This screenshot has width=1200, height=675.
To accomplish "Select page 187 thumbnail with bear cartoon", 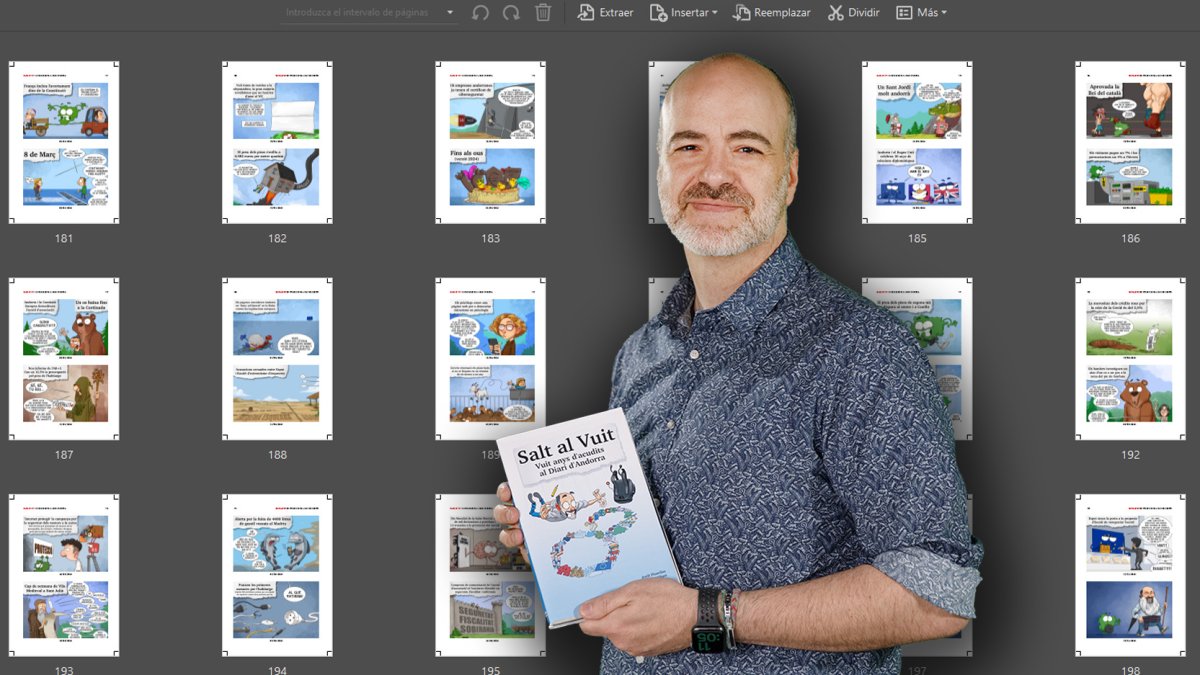I will (x=64, y=359).
